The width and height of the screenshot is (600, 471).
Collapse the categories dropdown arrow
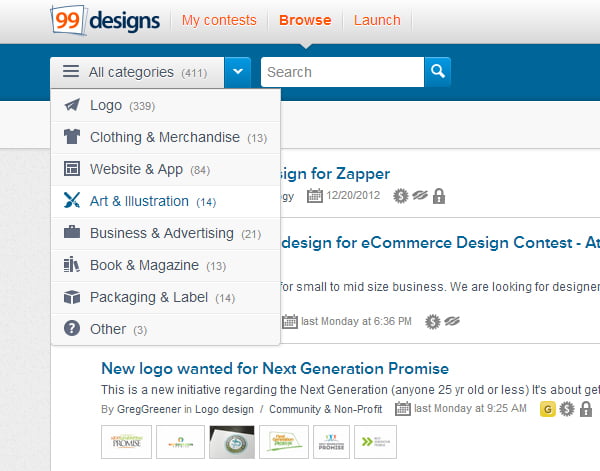[238, 72]
